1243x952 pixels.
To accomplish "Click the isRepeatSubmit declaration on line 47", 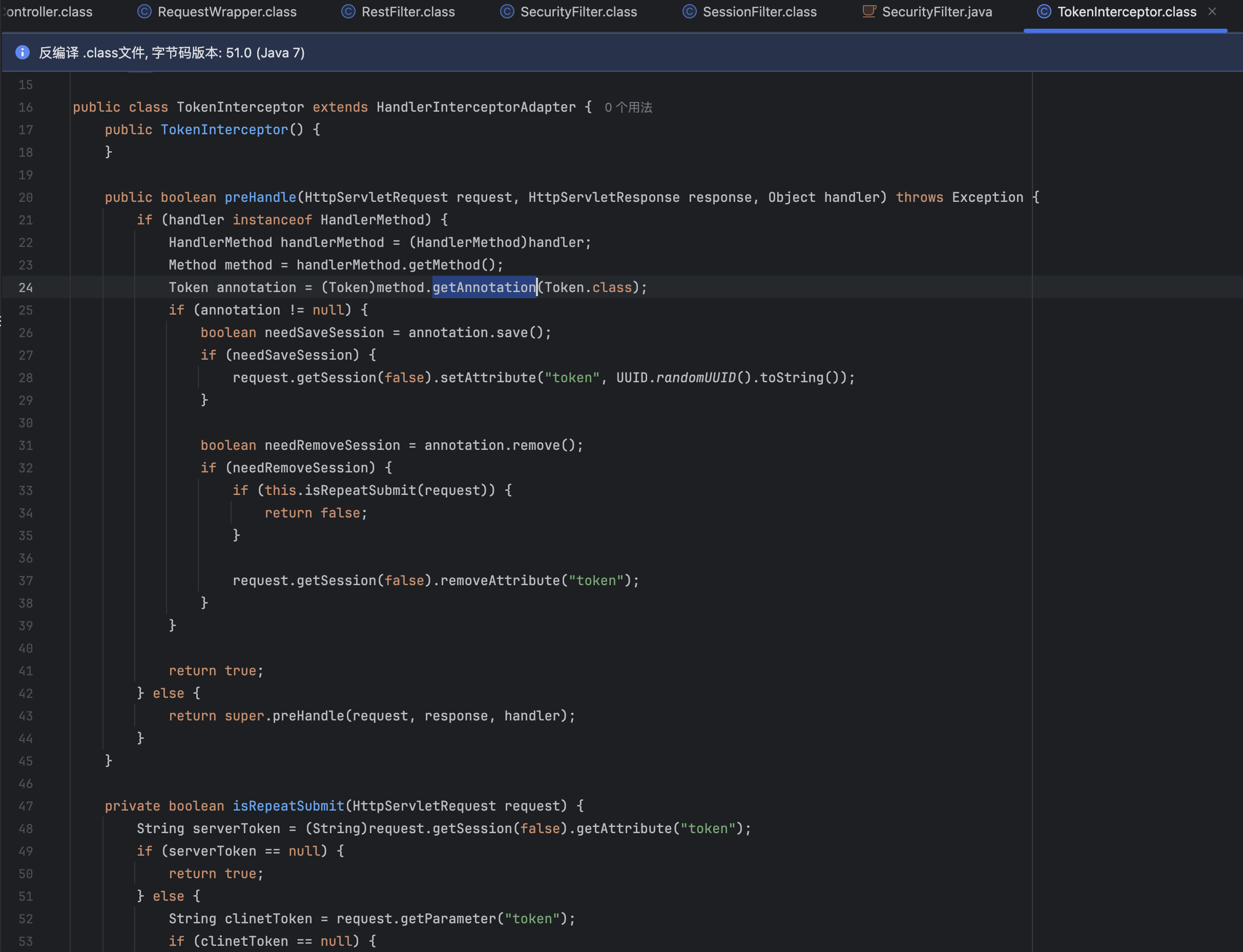I will [x=288, y=806].
